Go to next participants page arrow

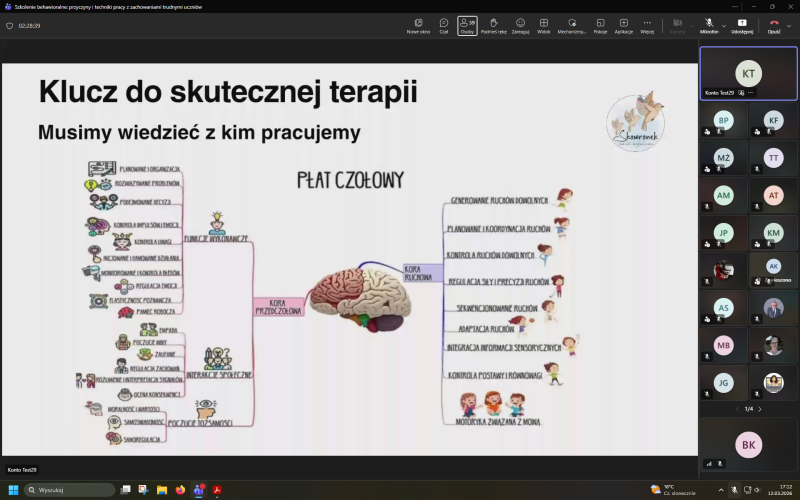(x=760, y=409)
